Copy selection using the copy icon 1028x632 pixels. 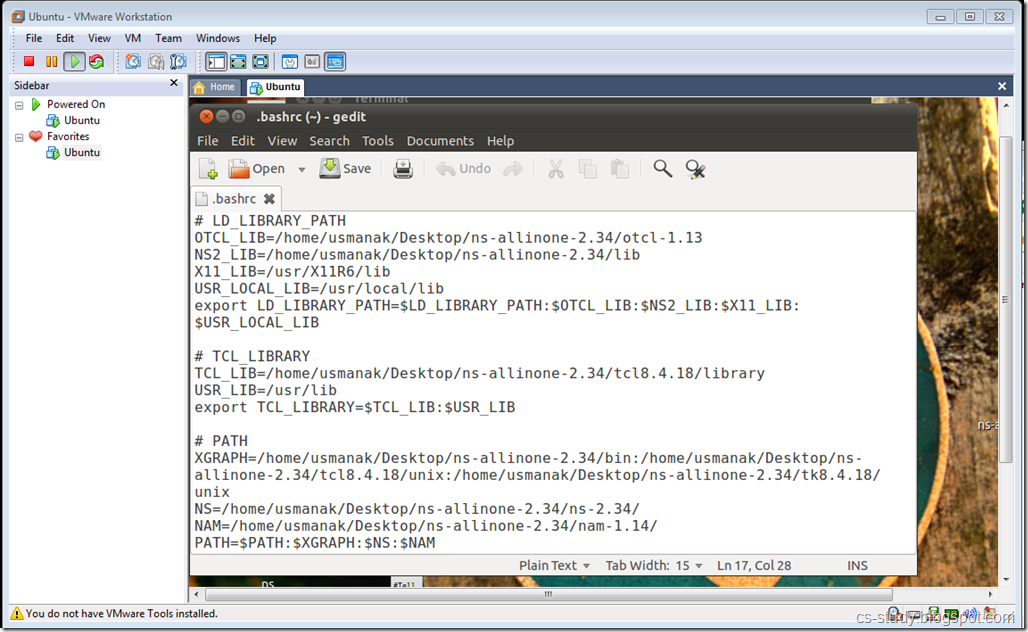pyautogui.click(x=587, y=169)
